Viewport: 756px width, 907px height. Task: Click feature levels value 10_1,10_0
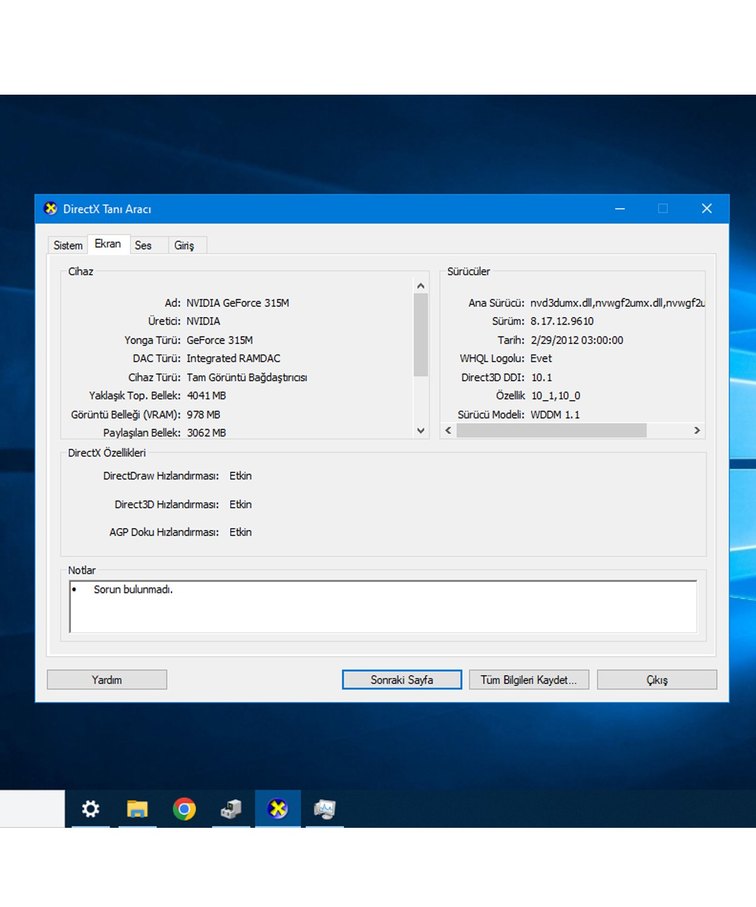point(555,396)
